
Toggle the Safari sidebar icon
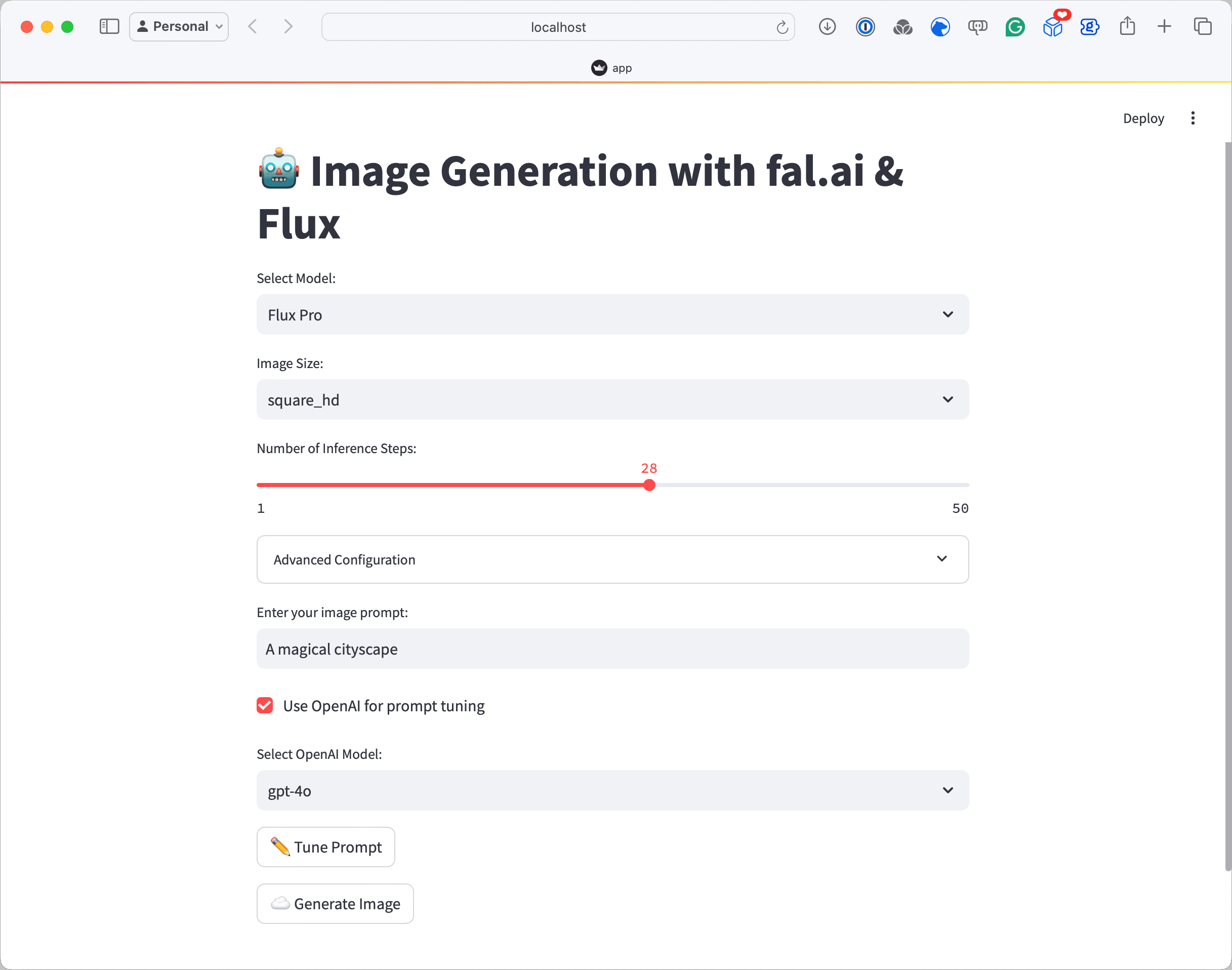[109, 27]
